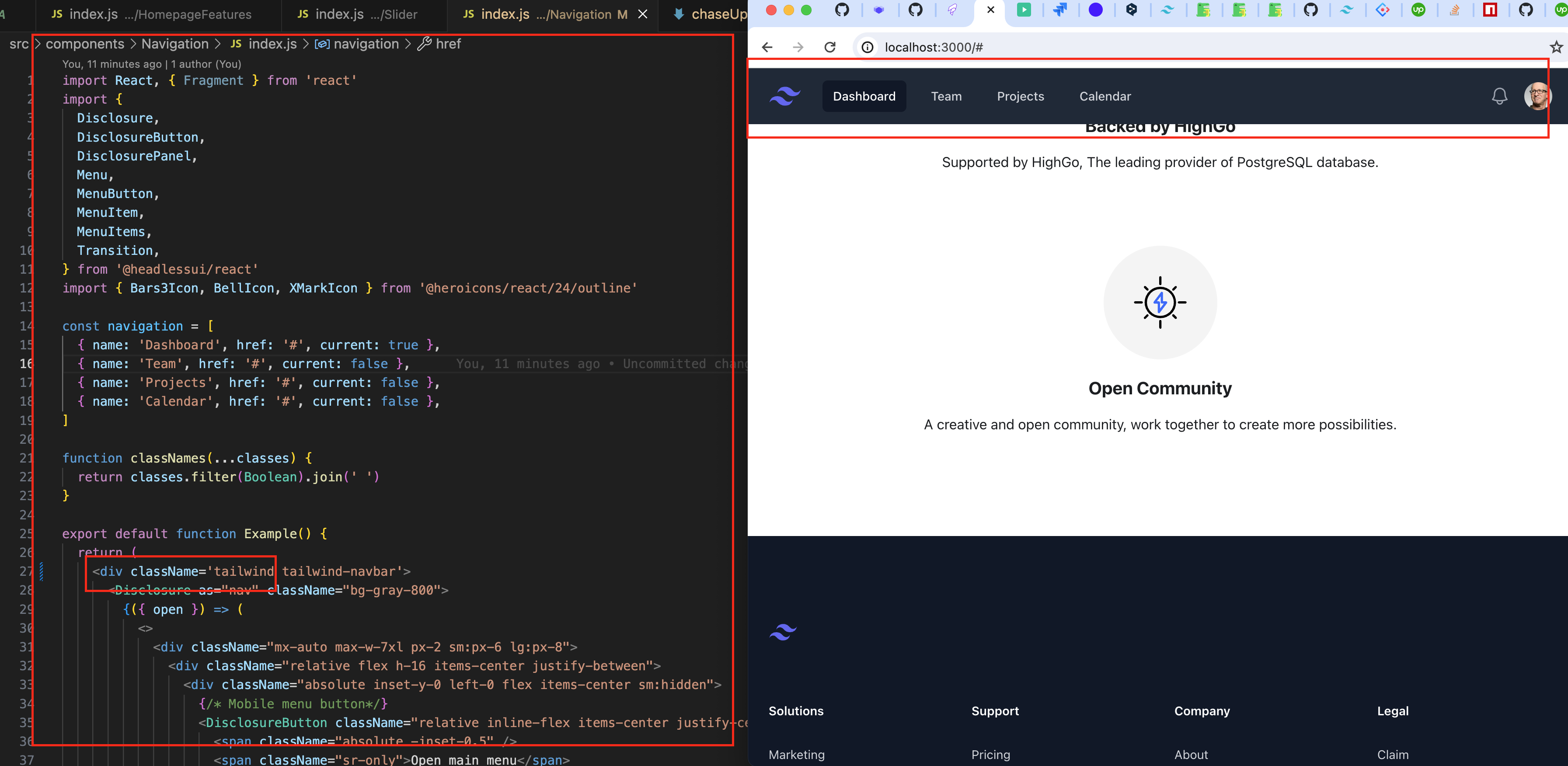Viewport: 1568px width, 766px height.
Task: Click the Claim footer link
Action: pos(1393,755)
